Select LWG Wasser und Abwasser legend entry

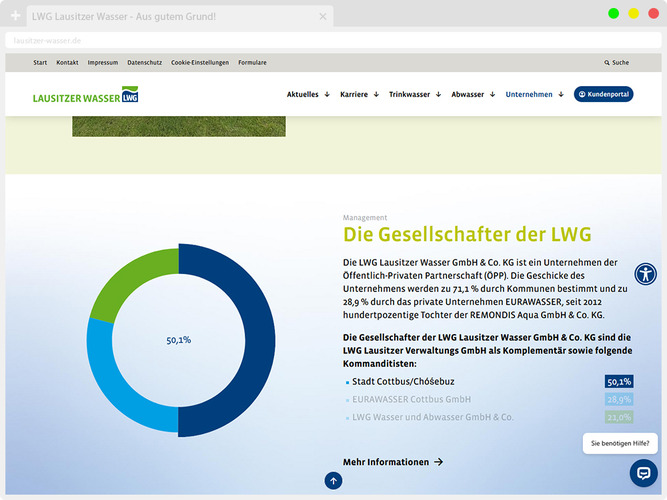(x=432, y=417)
